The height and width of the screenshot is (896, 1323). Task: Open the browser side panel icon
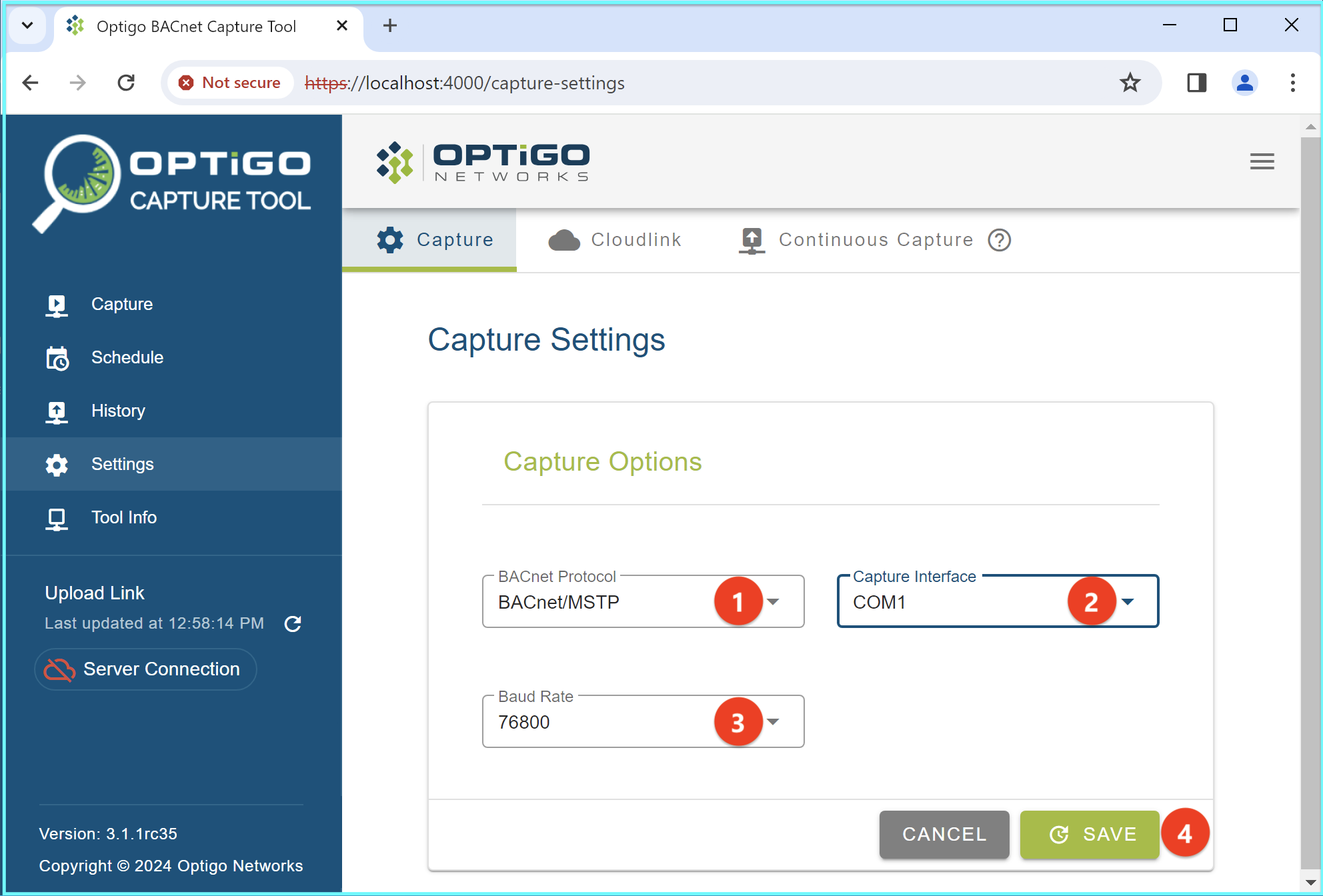[x=1196, y=83]
